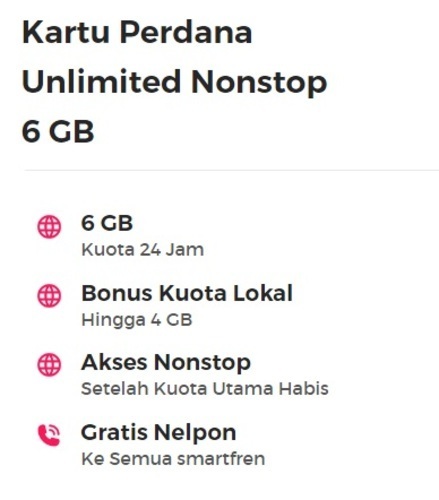
Task: Select the 'Akses Nonstop' feature heading
Action: [x=166, y=363]
